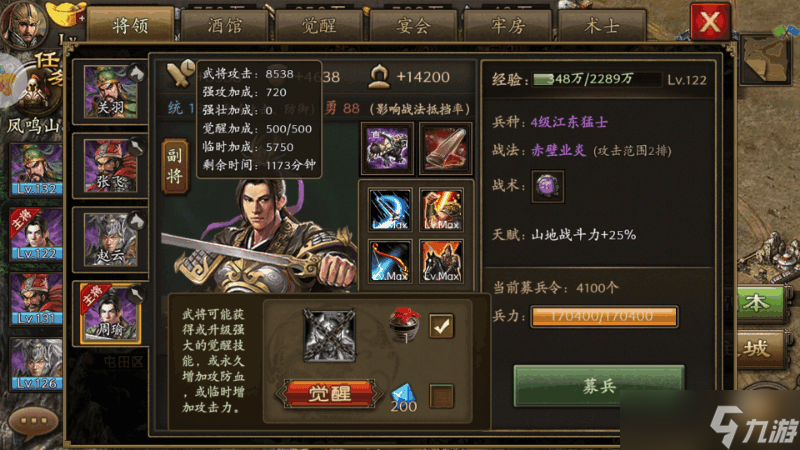
Task: Click the red 觉醒 awaken button
Action: 329,393
